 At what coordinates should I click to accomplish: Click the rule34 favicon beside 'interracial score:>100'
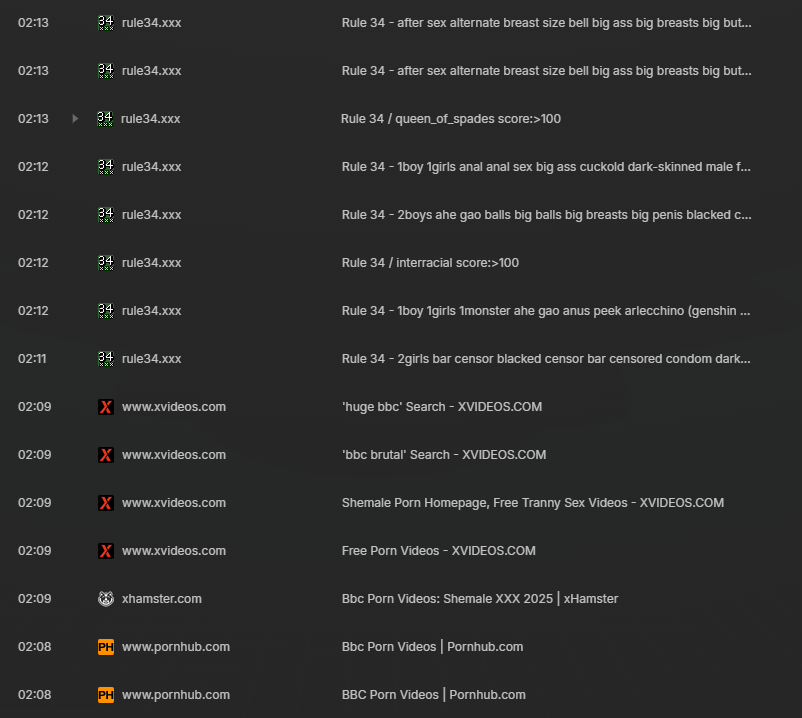[x=106, y=263]
